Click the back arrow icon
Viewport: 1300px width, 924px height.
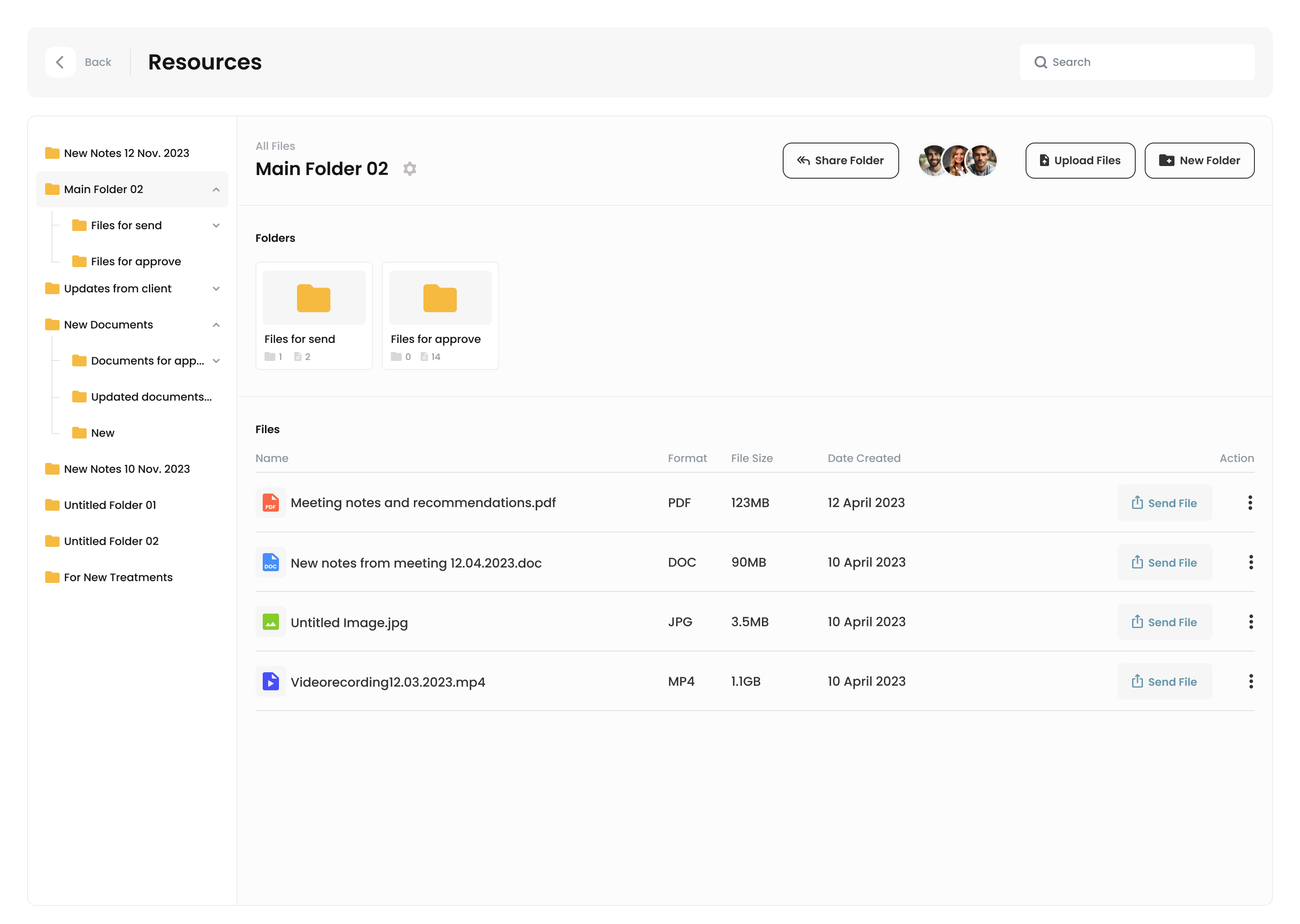point(60,62)
